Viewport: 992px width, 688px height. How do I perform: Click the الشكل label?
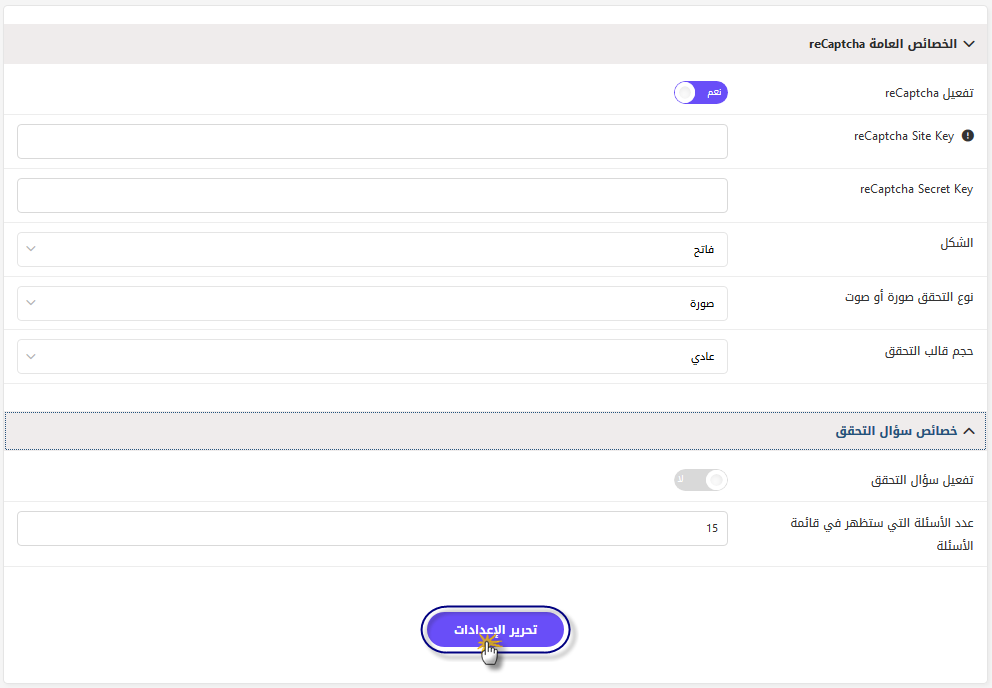click(957, 243)
